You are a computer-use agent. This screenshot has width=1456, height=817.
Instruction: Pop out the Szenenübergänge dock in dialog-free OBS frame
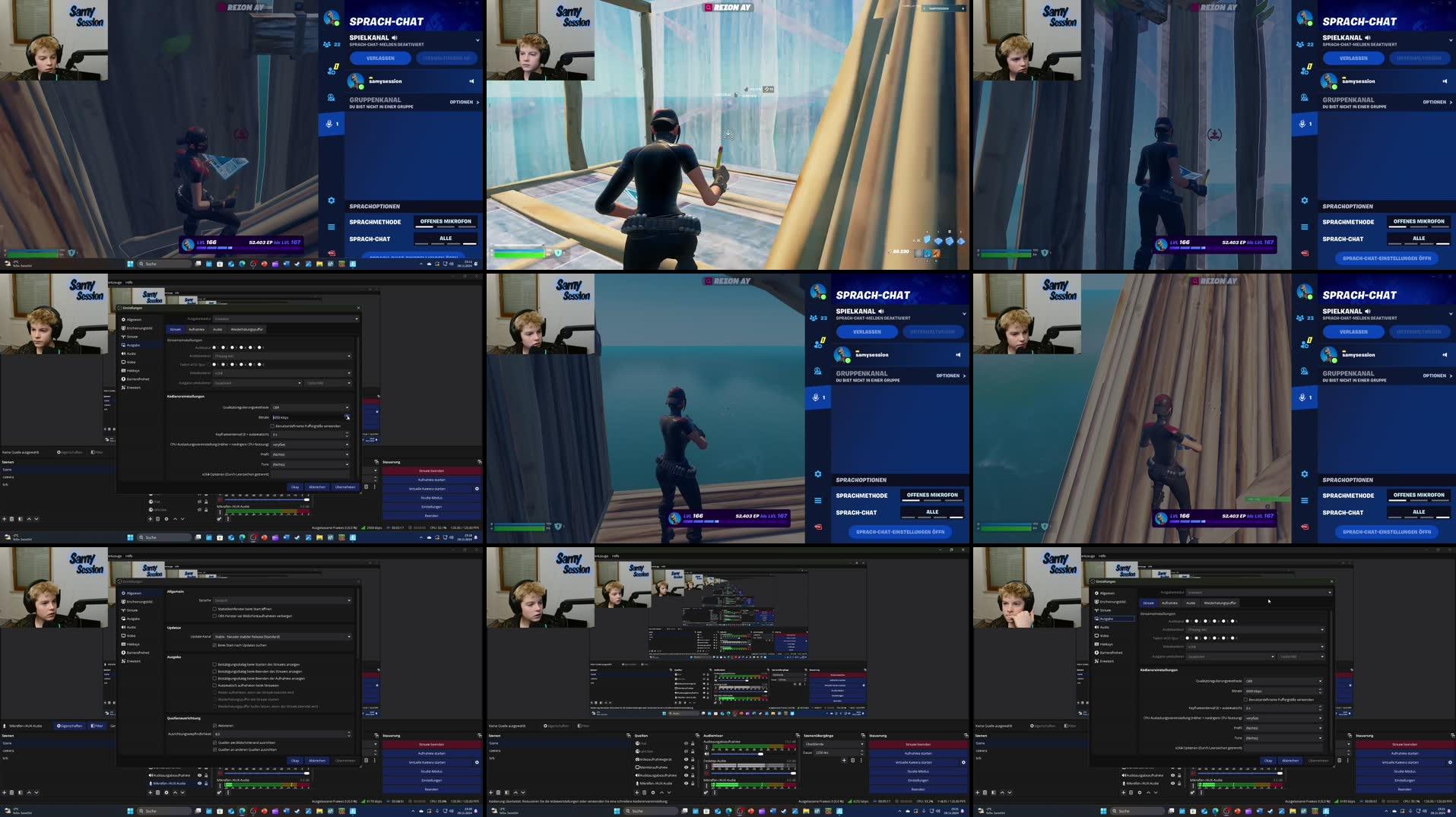(863, 736)
